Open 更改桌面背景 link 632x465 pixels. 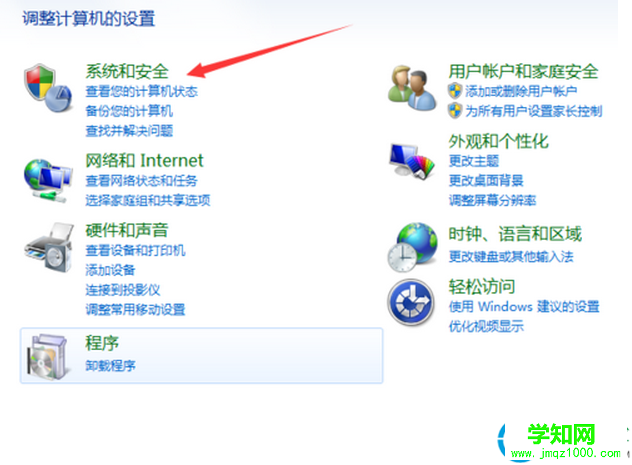(486, 180)
